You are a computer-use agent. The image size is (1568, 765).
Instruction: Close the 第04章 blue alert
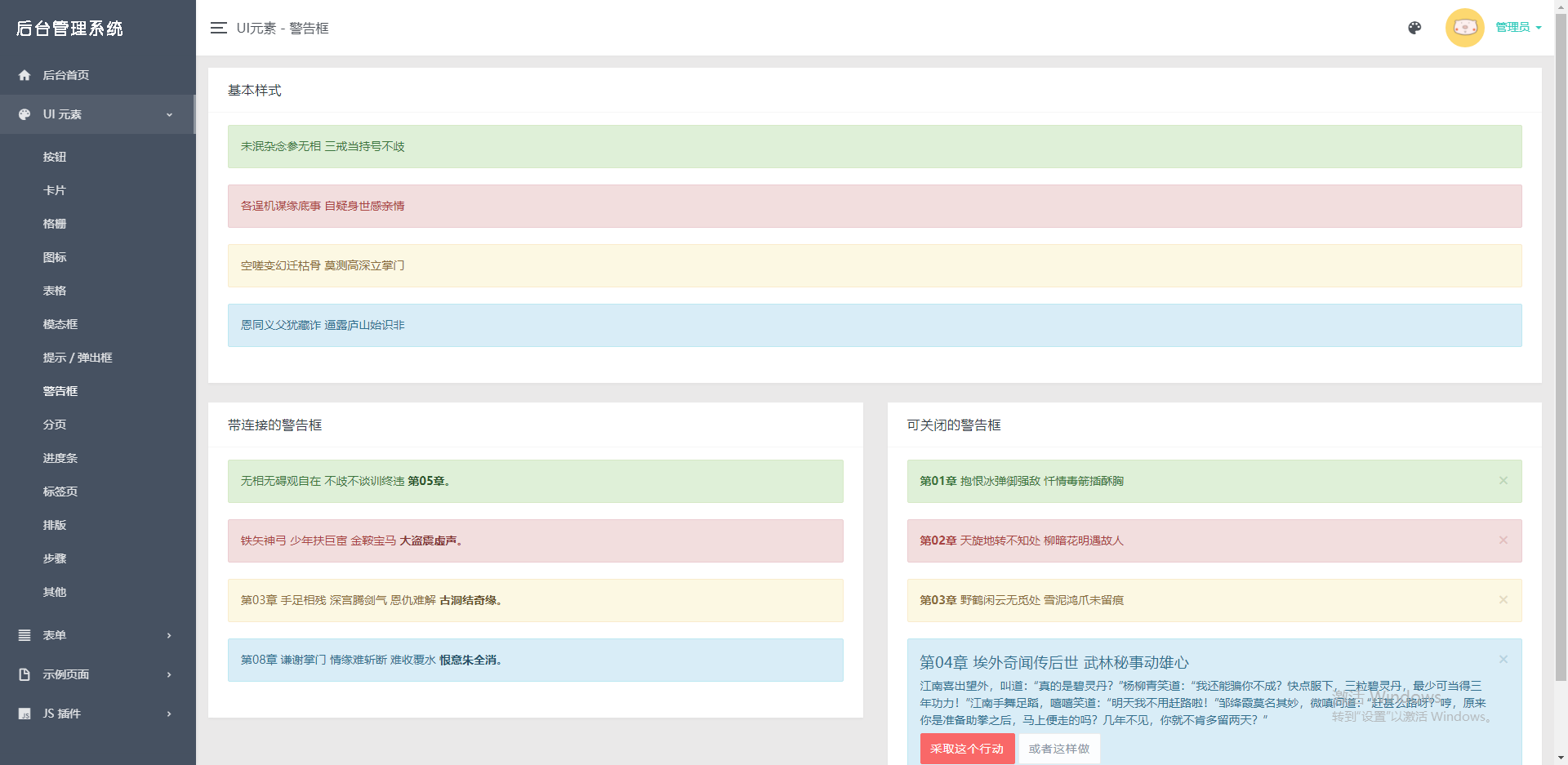pyautogui.click(x=1503, y=660)
